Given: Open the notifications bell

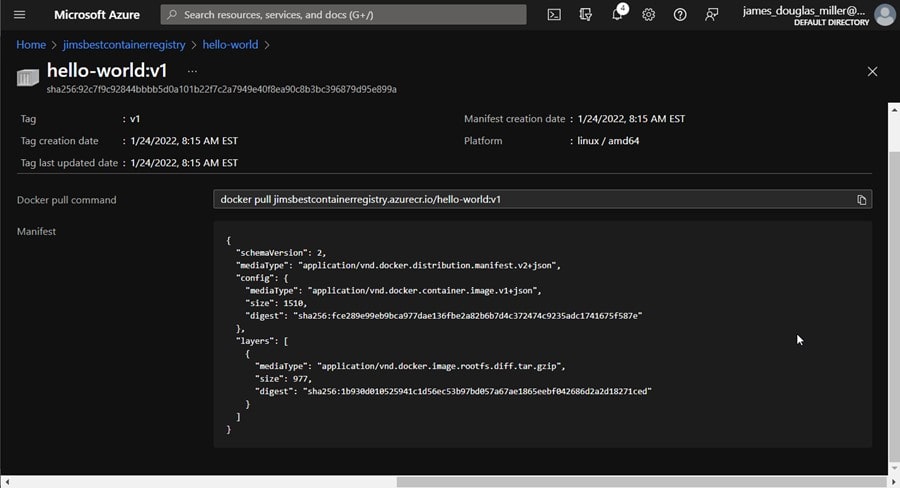Looking at the screenshot, I should click(618, 15).
